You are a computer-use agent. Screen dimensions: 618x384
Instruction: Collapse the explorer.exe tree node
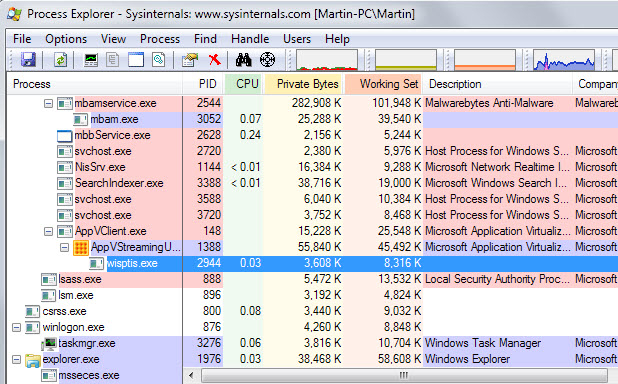tap(16, 360)
